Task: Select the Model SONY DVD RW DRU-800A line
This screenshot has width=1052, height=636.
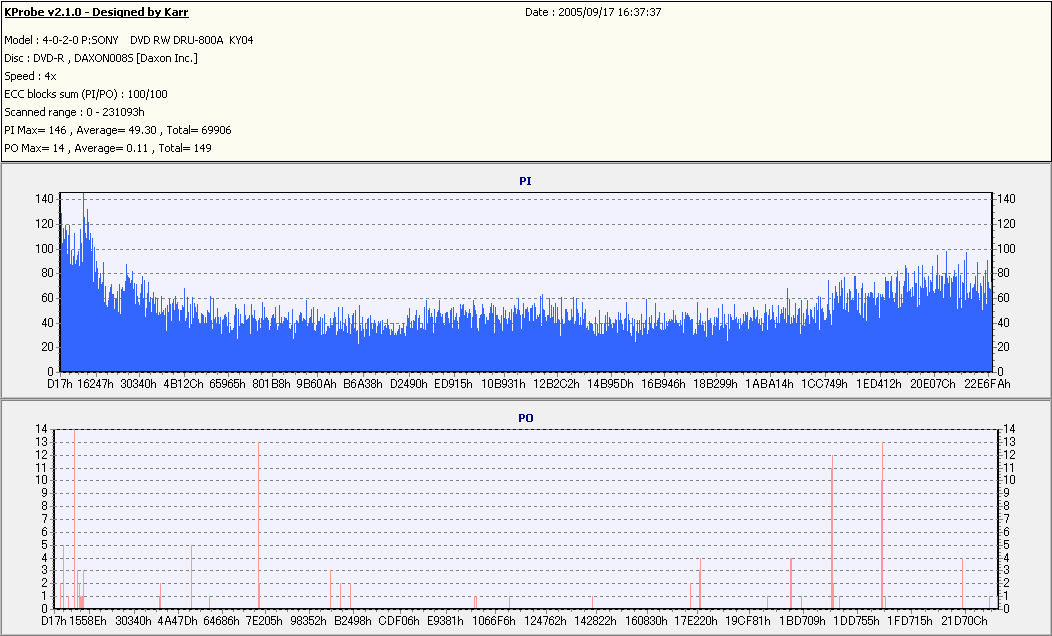Action: click(129, 39)
